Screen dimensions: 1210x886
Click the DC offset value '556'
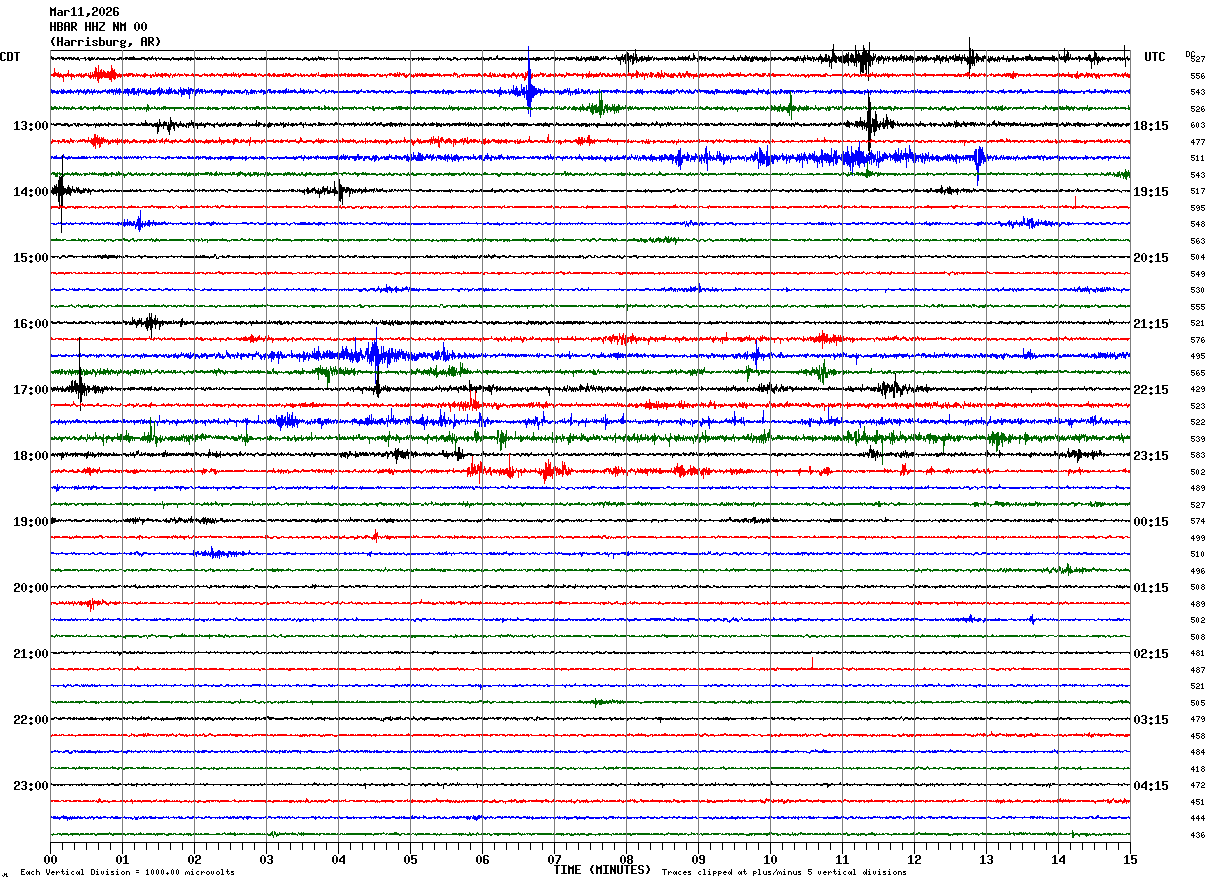[x=1197, y=76]
